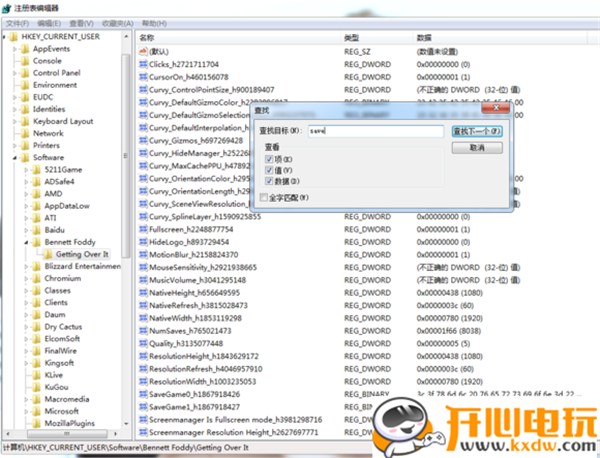Screen dimensions: 600x458
Task: Click the Chromium folder icon
Action: pos(37,278)
